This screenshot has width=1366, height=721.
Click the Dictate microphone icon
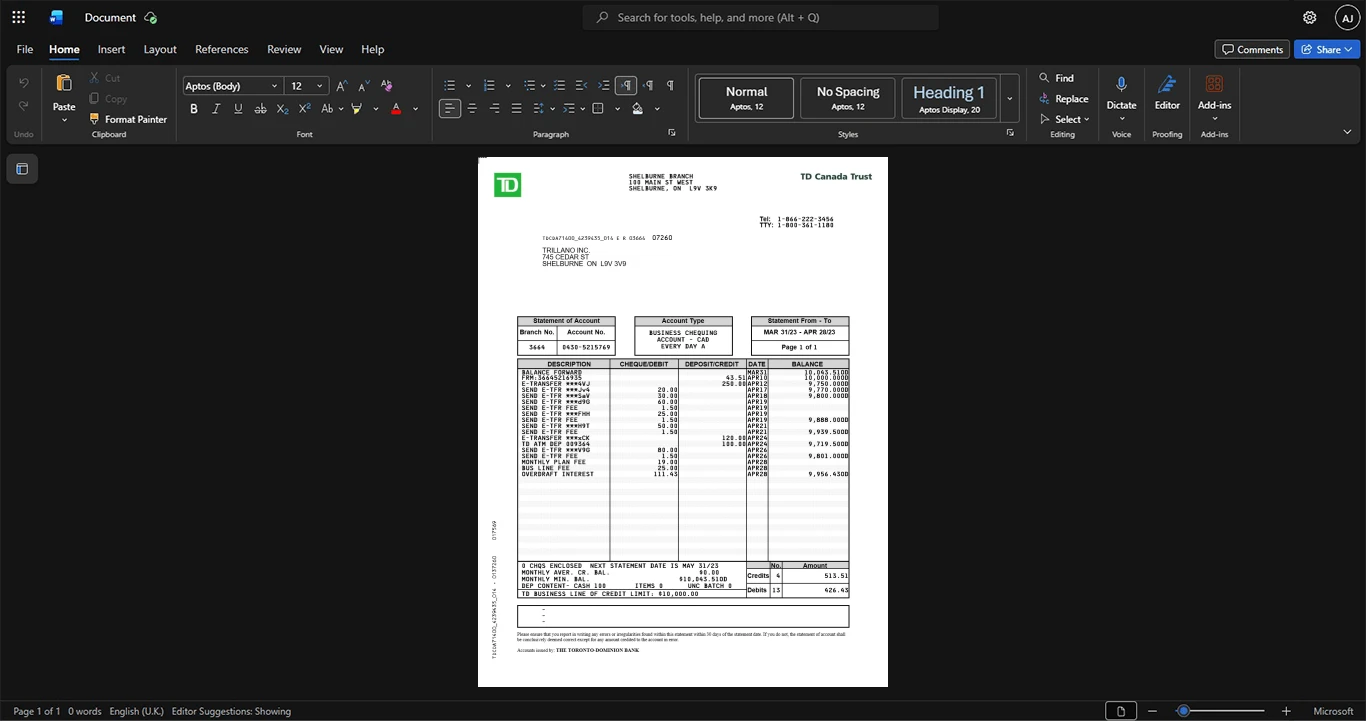[1121, 85]
